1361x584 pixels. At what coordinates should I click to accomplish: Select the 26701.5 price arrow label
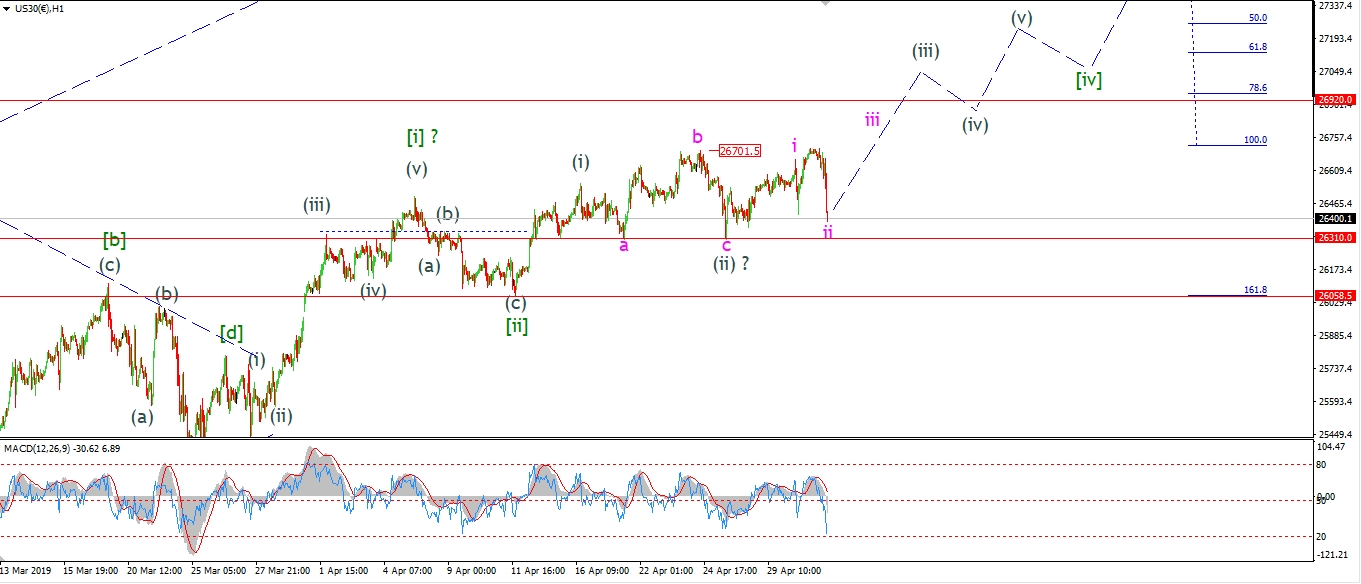(740, 151)
